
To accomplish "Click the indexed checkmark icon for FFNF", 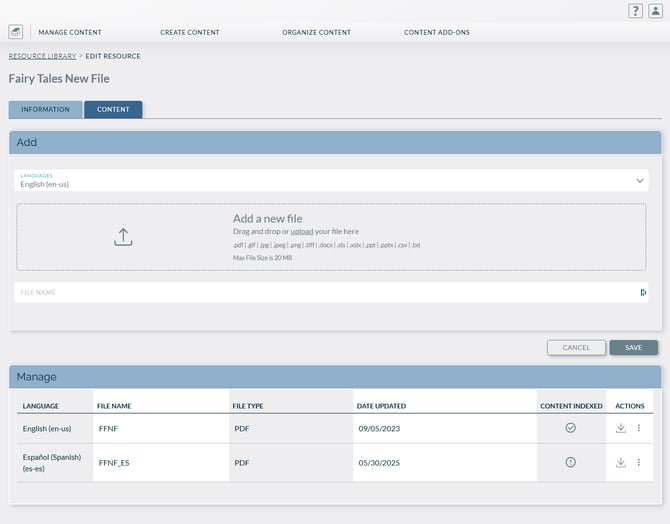I will coord(570,428).
